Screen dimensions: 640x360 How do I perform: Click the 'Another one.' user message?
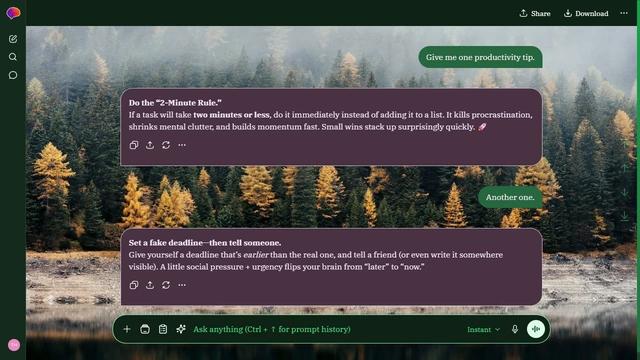[510, 197]
